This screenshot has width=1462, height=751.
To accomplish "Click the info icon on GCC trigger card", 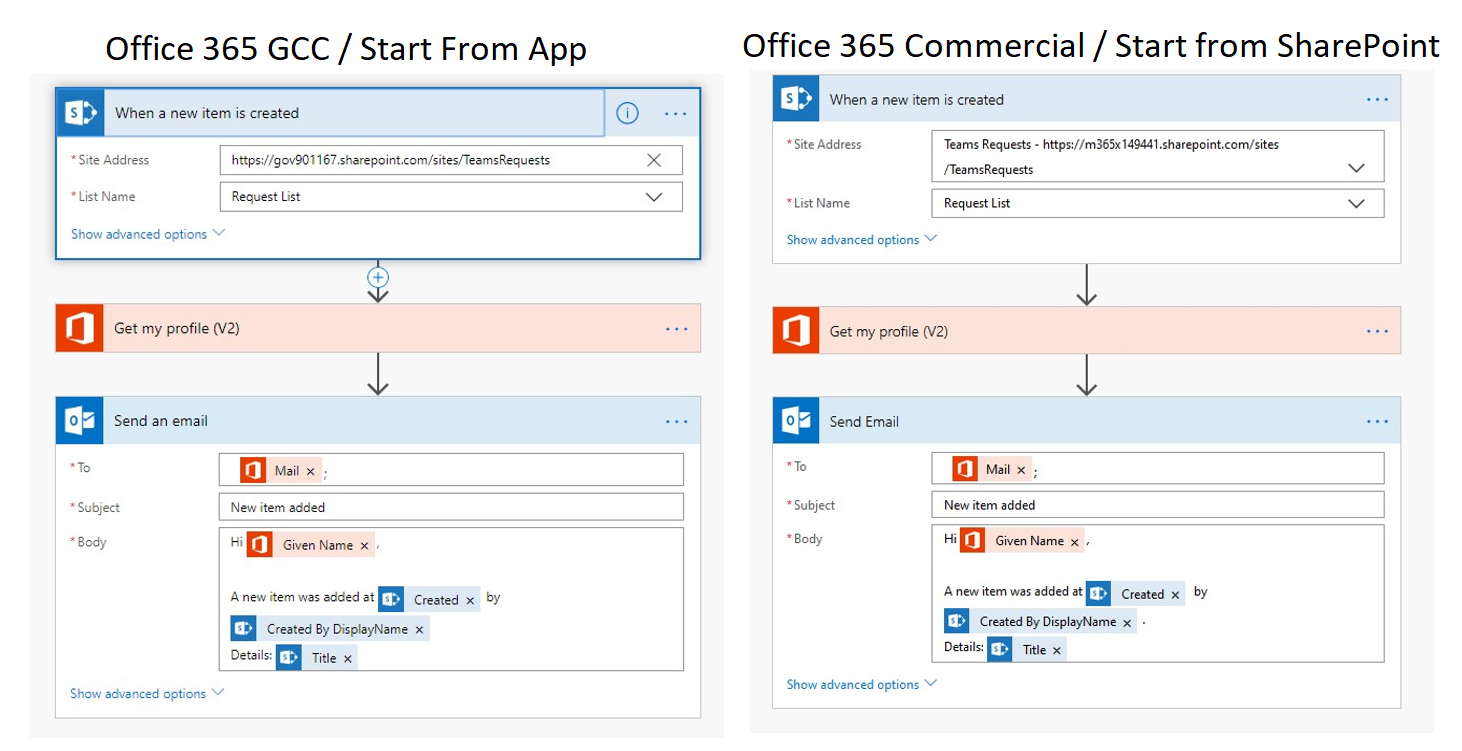I will tap(627, 113).
